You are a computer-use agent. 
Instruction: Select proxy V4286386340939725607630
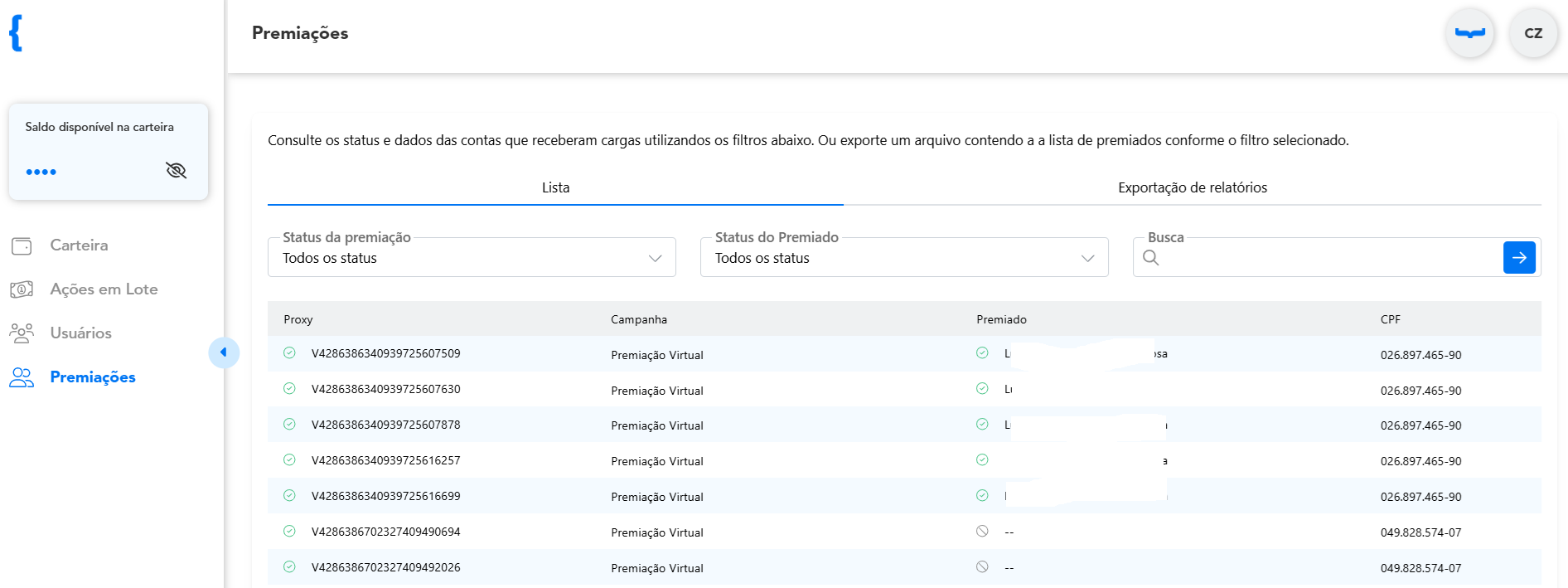(x=385, y=390)
